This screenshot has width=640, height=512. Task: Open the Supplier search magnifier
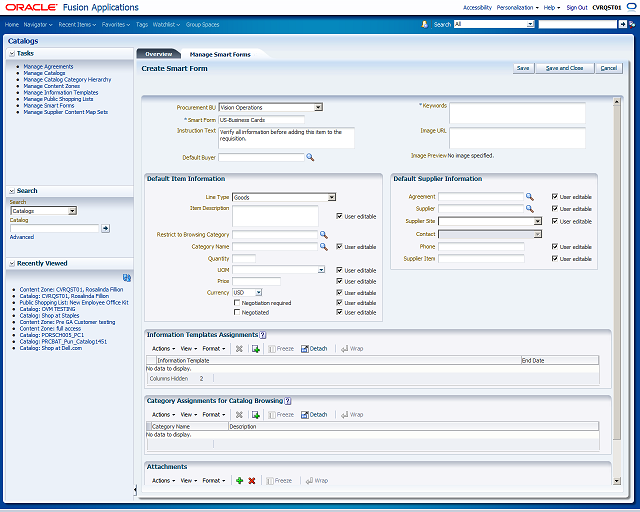pyautogui.click(x=529, y=209)
